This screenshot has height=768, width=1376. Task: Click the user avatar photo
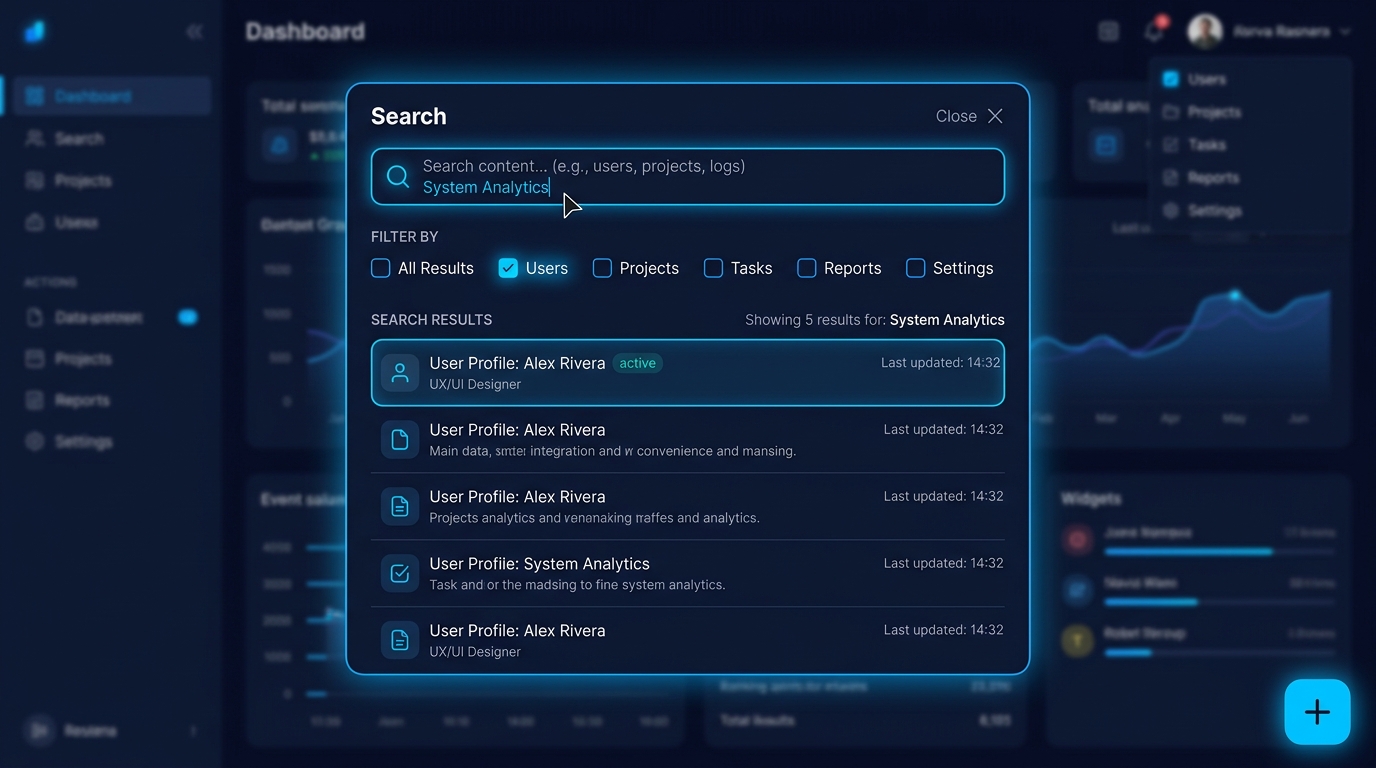tap(1205, 32)
